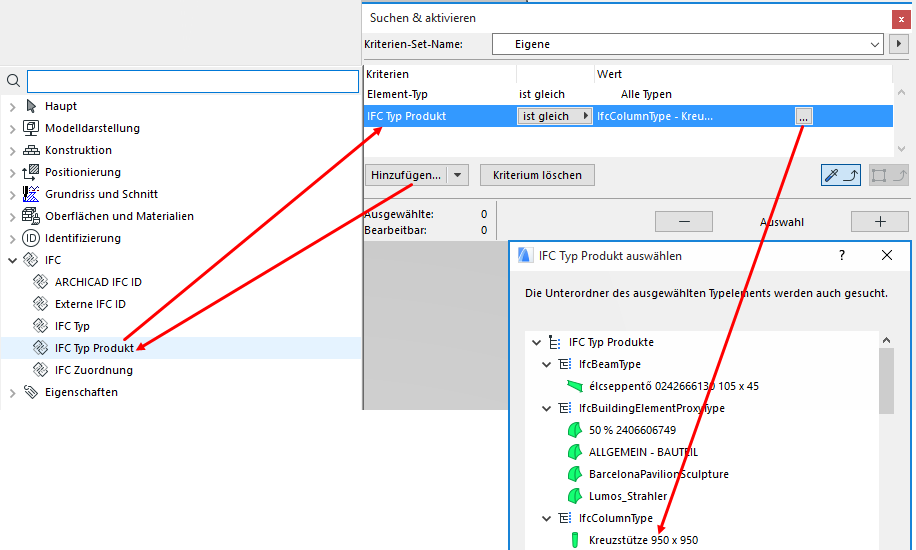
Task: Collapse the IfcBuildingElementProxyType node
Action: click(546, 409)
